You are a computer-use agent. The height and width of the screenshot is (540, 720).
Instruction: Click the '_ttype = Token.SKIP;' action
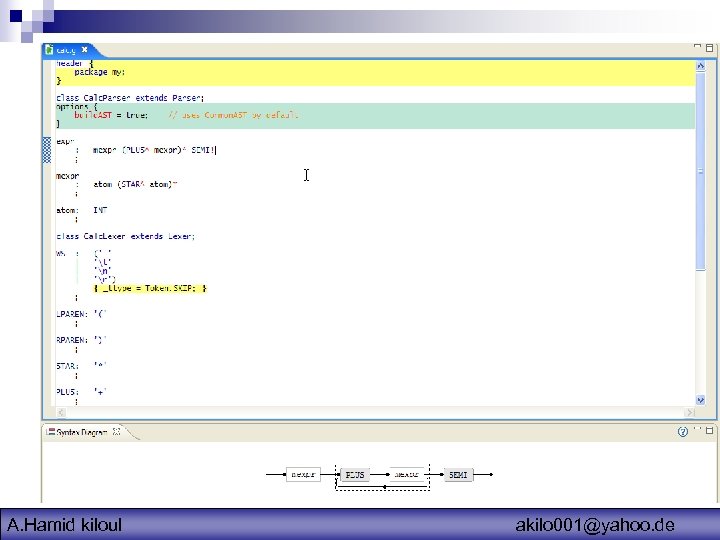[150, 288]
